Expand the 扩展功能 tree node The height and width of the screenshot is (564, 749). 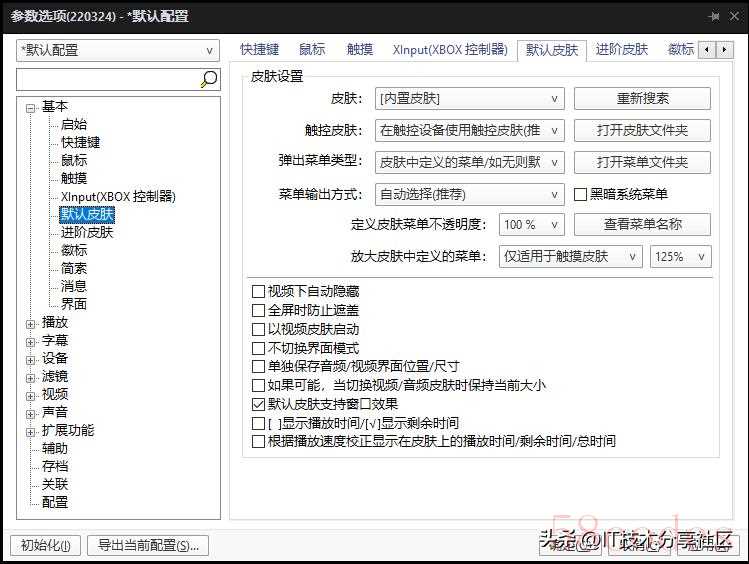31,432
